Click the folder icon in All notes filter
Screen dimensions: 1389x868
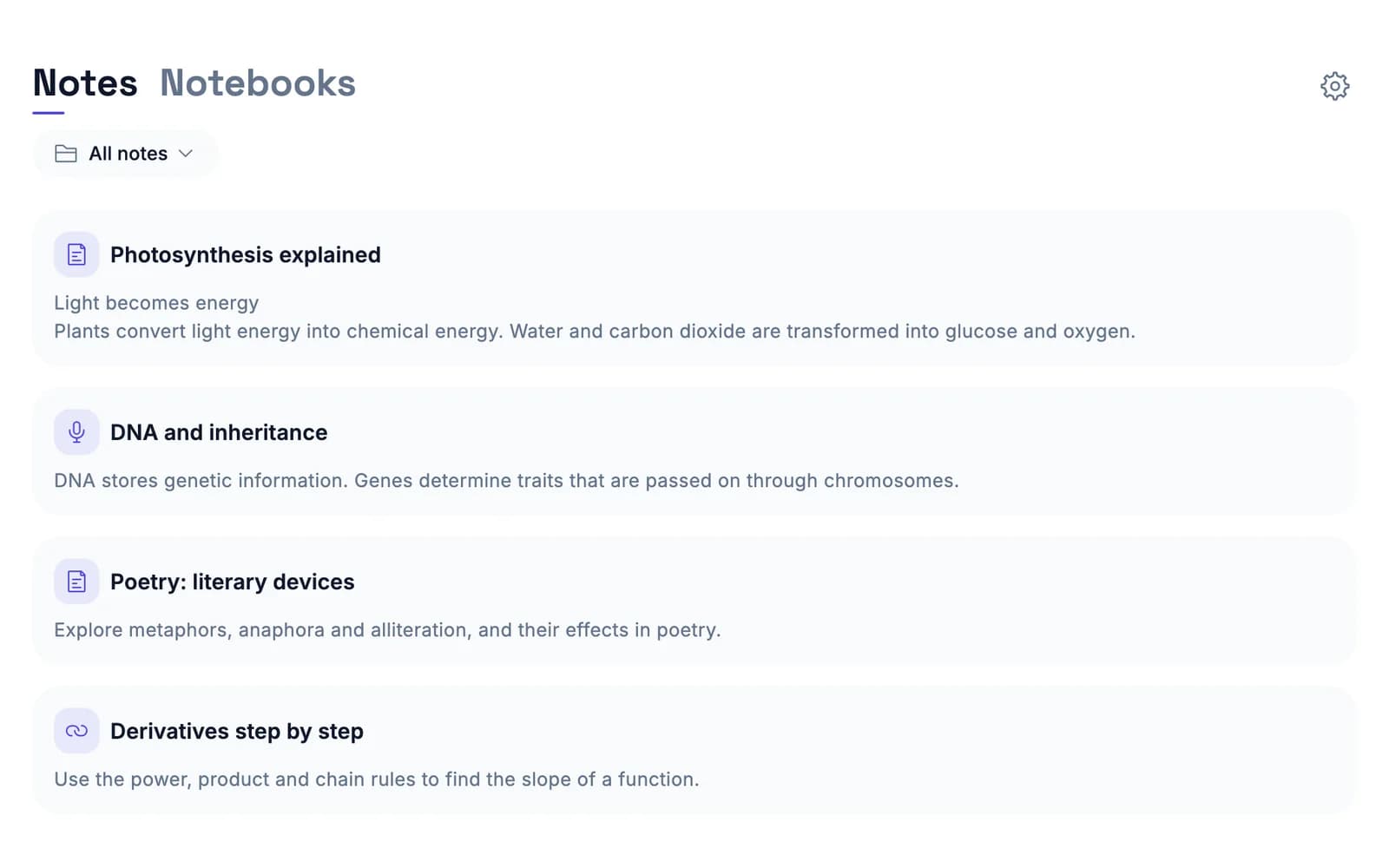pos(66,154)
